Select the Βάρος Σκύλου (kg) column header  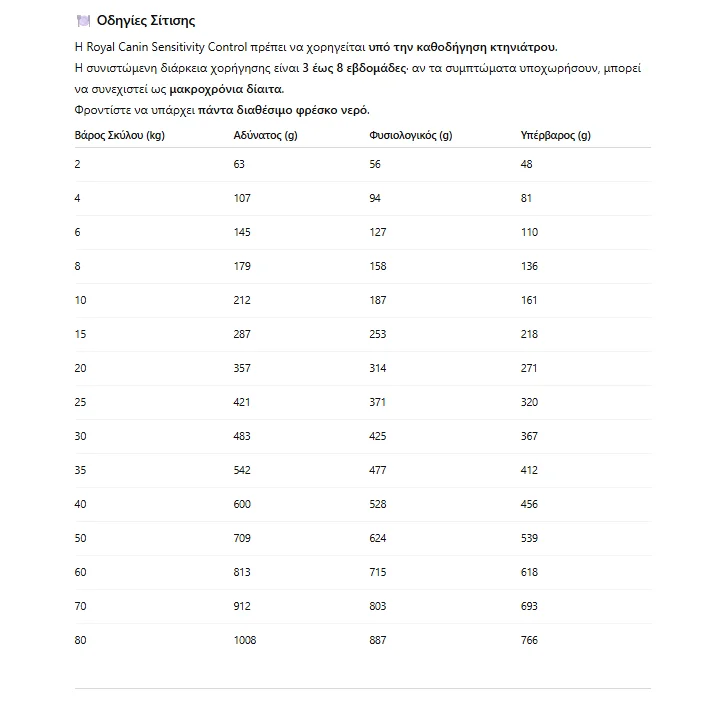click(x=120, y=135)
